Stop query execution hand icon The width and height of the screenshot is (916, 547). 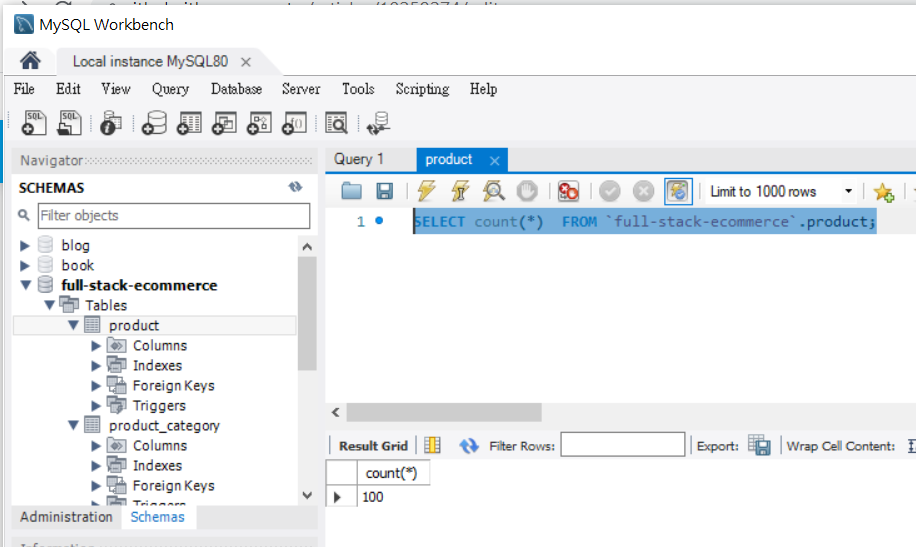(527, 191)
